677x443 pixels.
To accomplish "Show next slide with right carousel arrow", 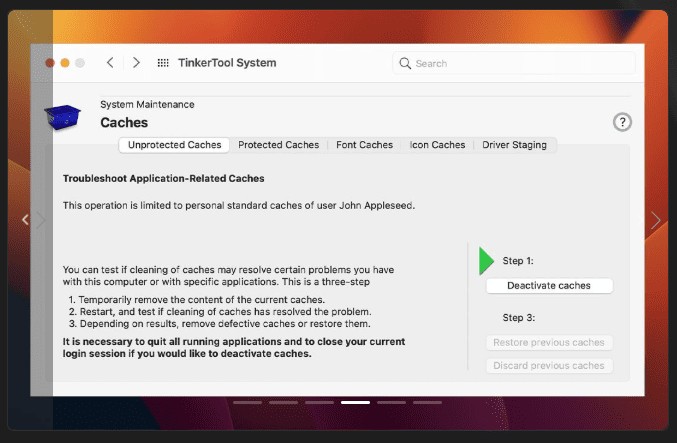I will (655, 220).
